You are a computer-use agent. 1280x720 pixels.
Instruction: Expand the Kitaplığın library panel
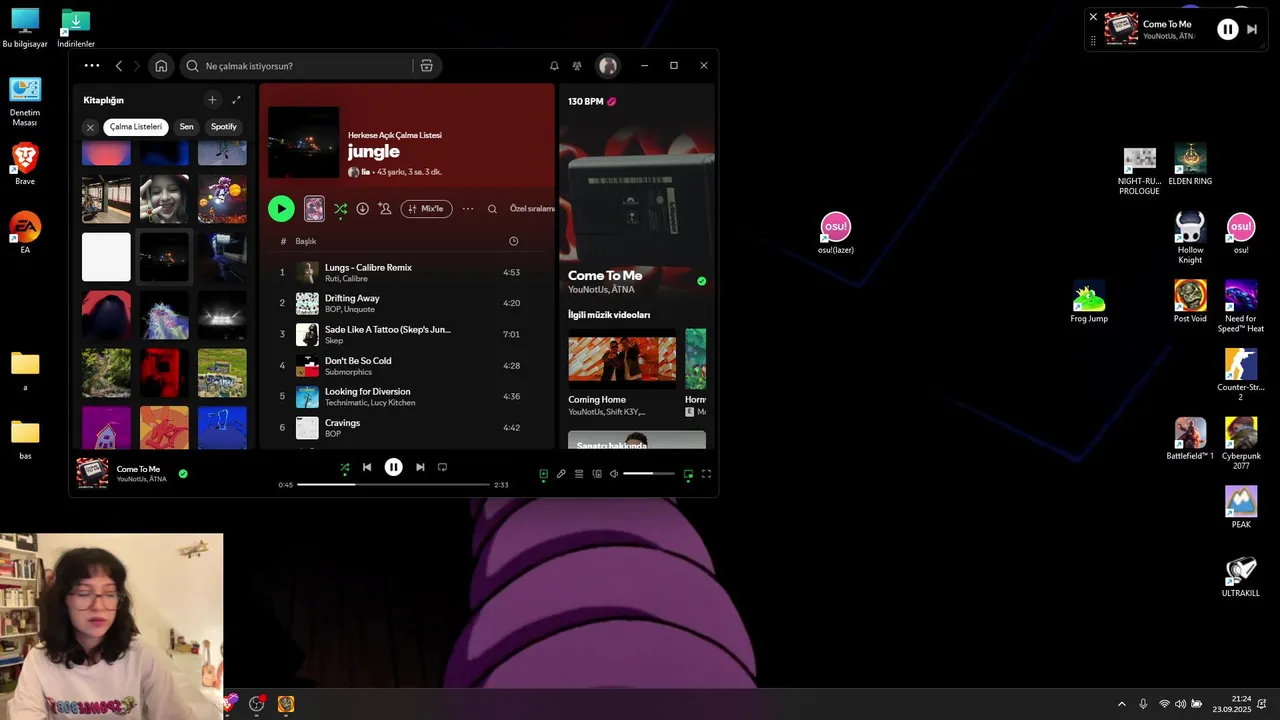coord(237,100)
